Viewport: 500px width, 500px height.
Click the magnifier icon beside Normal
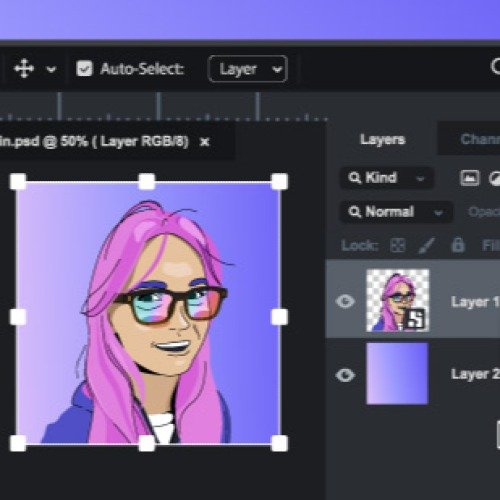(355, 212)
